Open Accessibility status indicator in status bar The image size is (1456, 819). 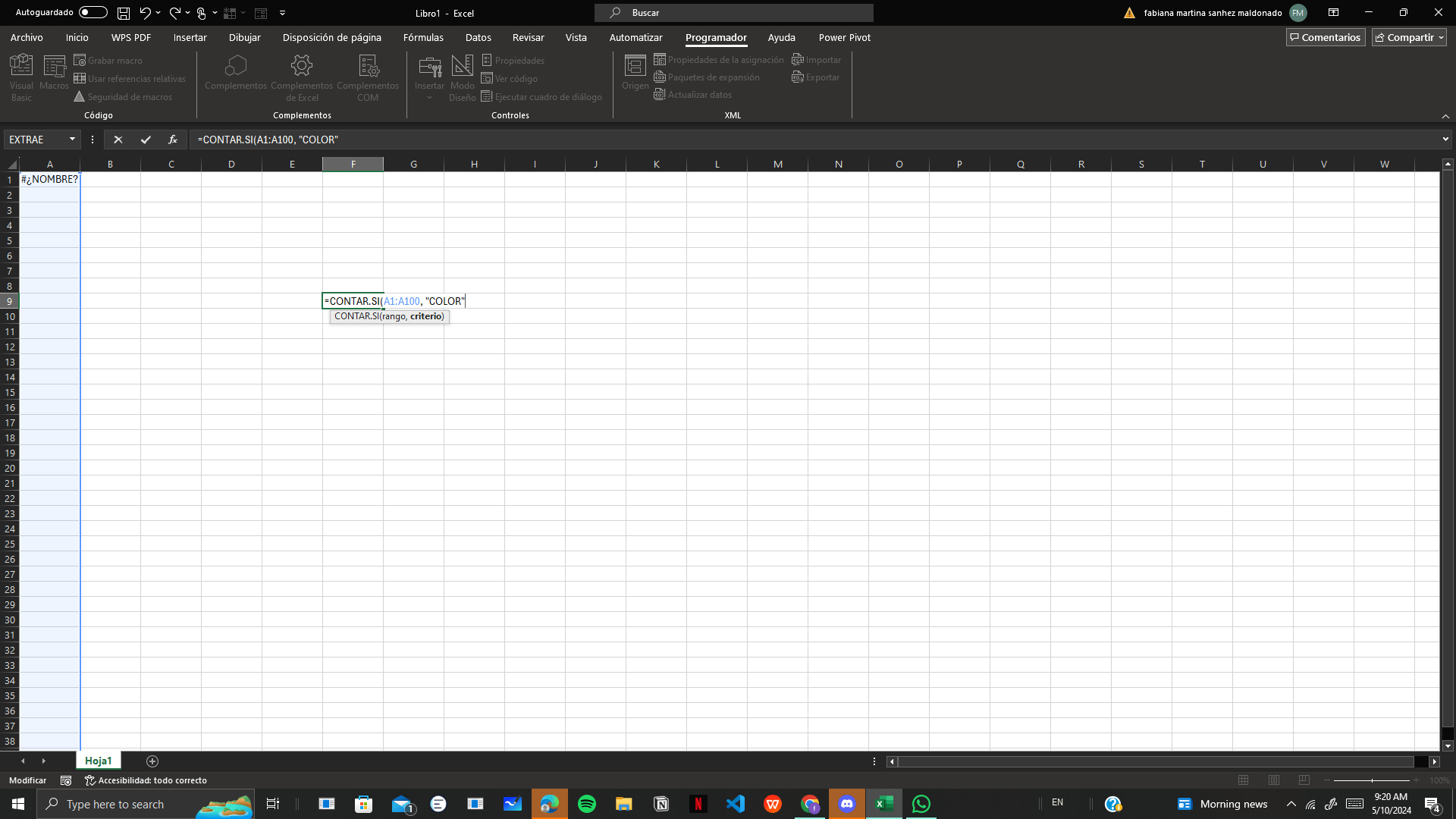click(x=146, y=780)
